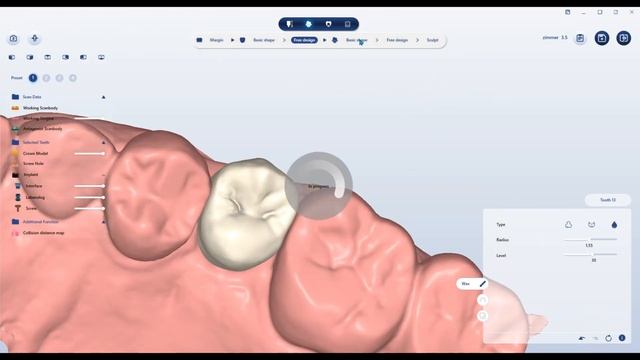The image size is (640, 360).
Task: Click the second tool icon below Wax
Action: (x=482, y=316)
